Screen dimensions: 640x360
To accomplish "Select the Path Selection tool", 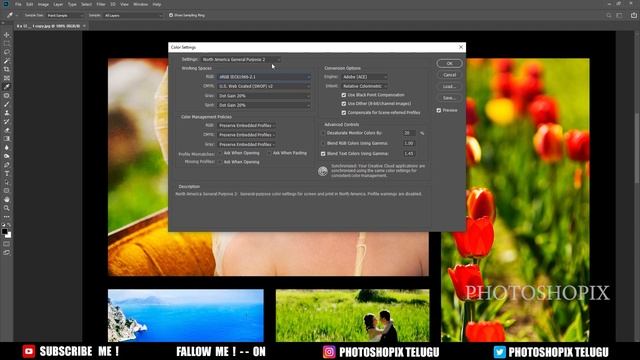I will [x=7, y=182].
